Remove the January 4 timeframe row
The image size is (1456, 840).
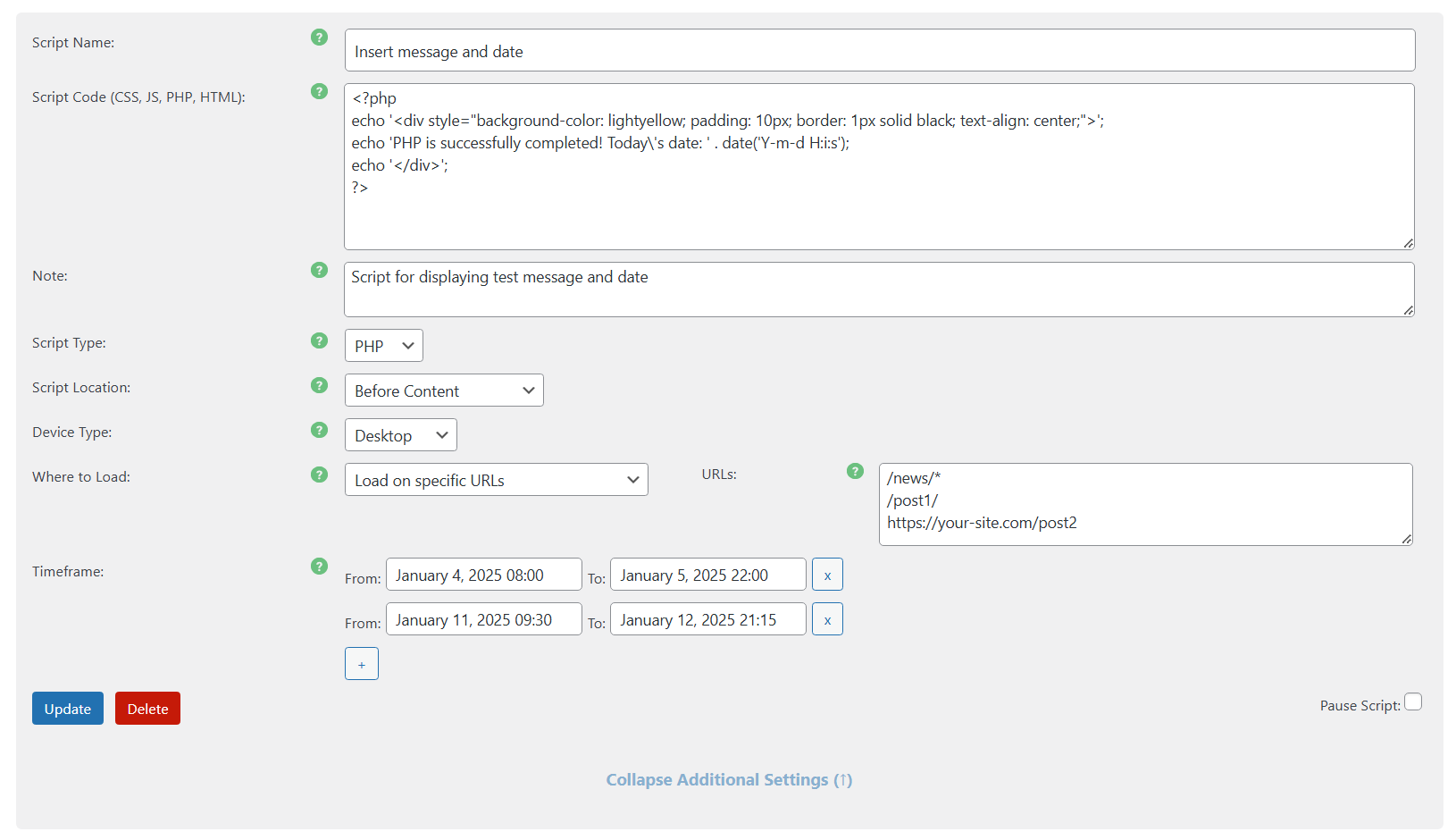827,575
